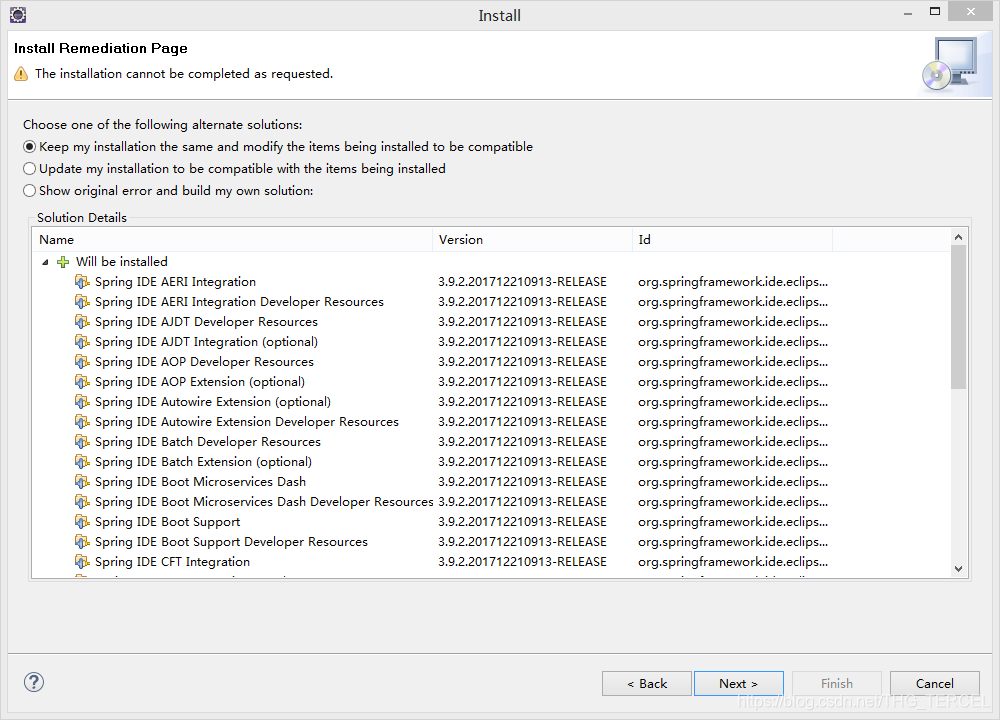
Task: Click the Spring IDE AERI Integration feature icon
Action: pyautogui.click(x=82, y=281)
